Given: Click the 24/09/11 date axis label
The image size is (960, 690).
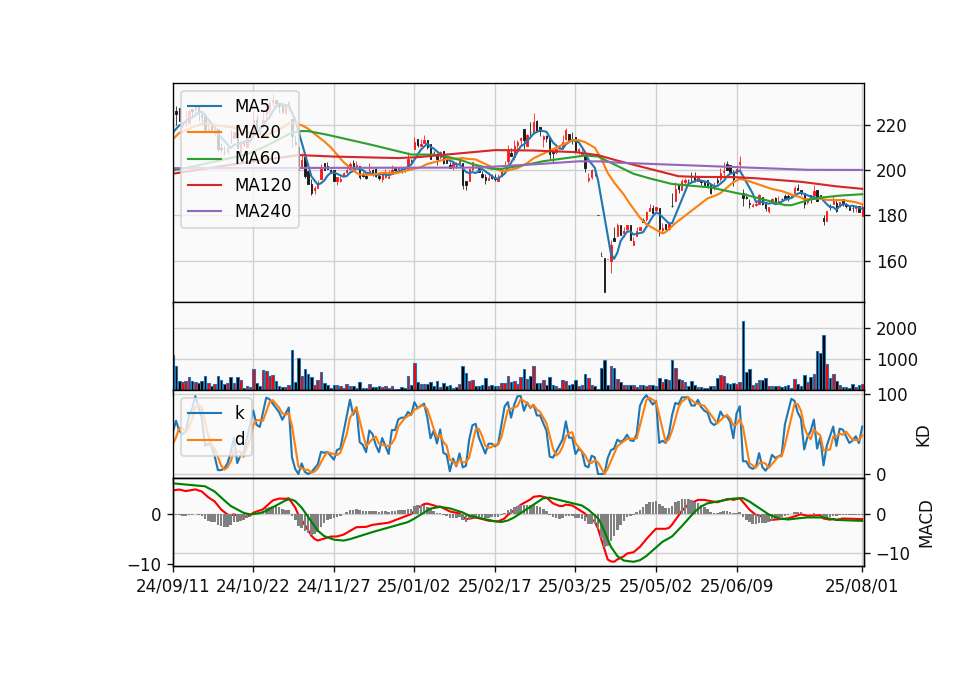Looking at the screenshot, I should click(173, 586).
